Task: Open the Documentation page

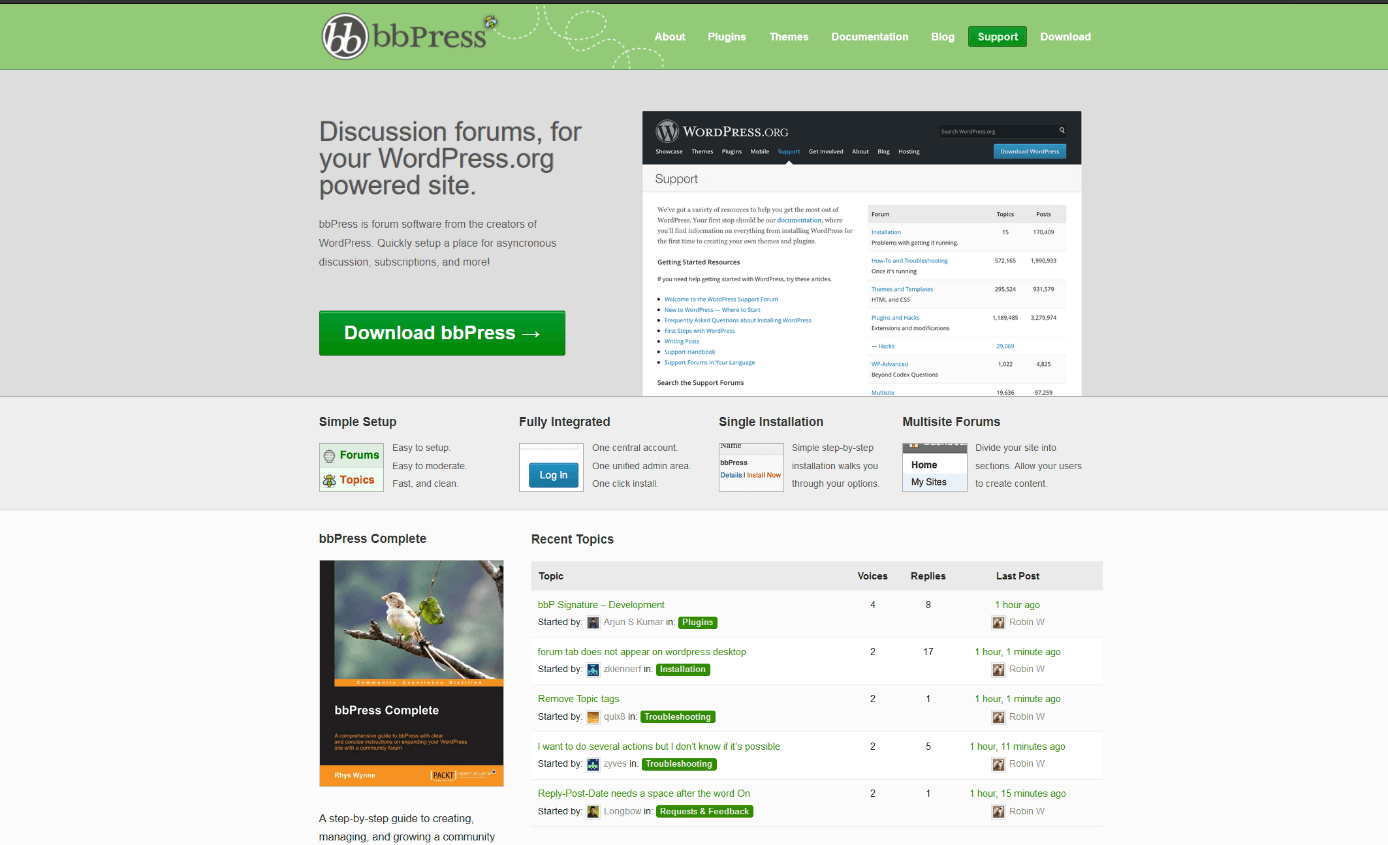Action: 870,37
